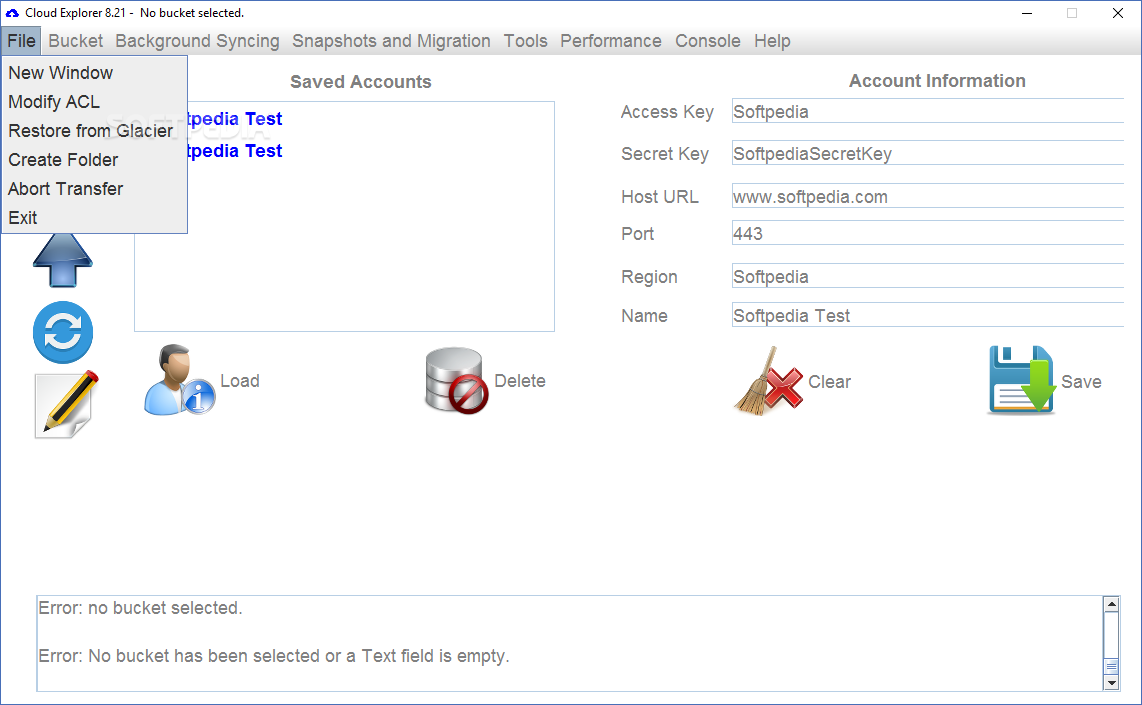This screenshot has height=705, width=1142.
Task: Click the 'Error: no bucket selected.' log line
Action: point(141,608)
